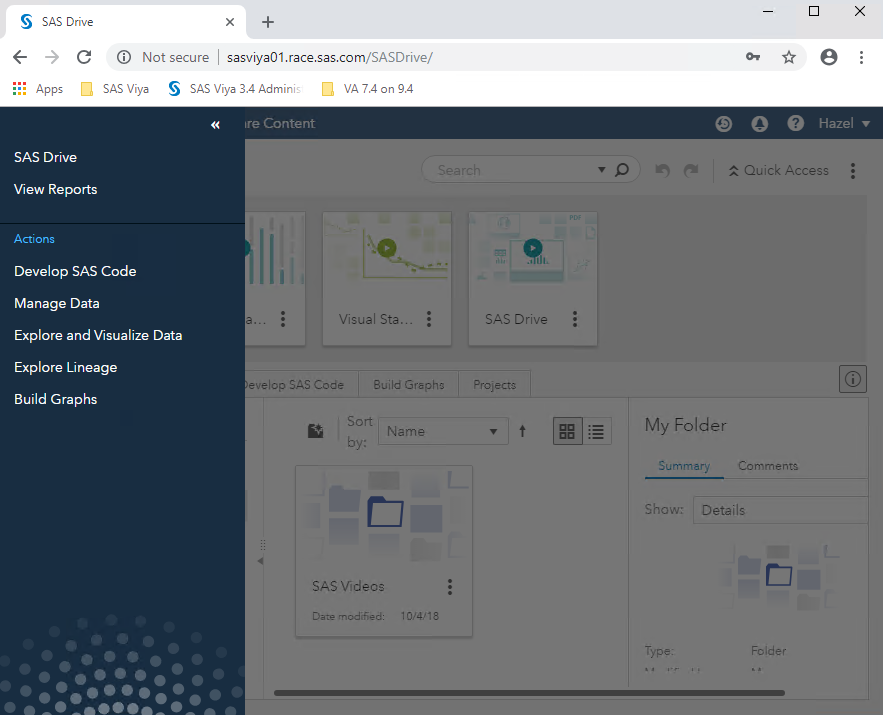The width and height of the screenshot is (883, 715).
Task: Reload the browser page
Action: point(84,57)
